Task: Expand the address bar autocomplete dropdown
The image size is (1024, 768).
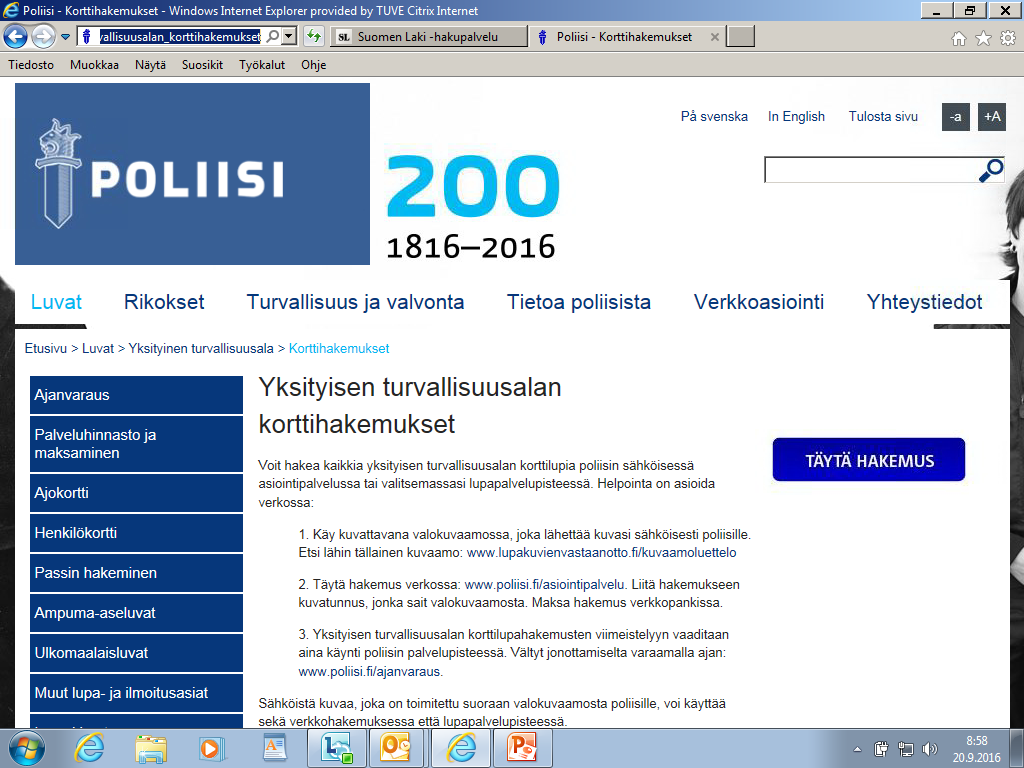Action: [x=289, y=37]
